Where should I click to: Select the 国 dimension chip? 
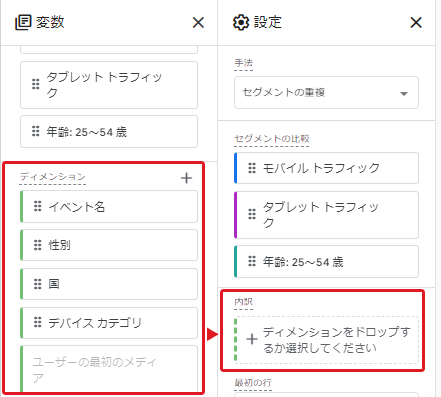(109, 284)
